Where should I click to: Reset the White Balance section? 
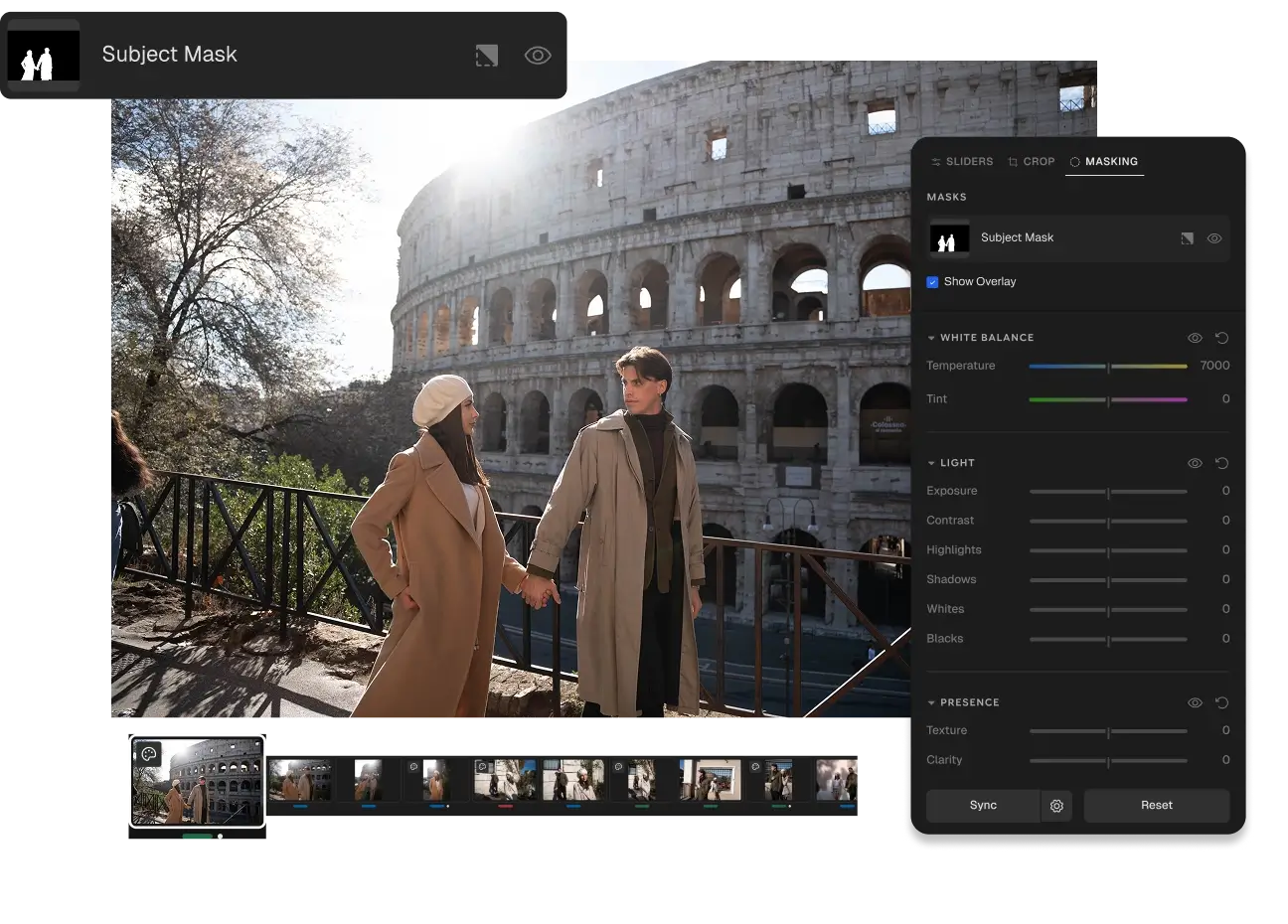1222,338
